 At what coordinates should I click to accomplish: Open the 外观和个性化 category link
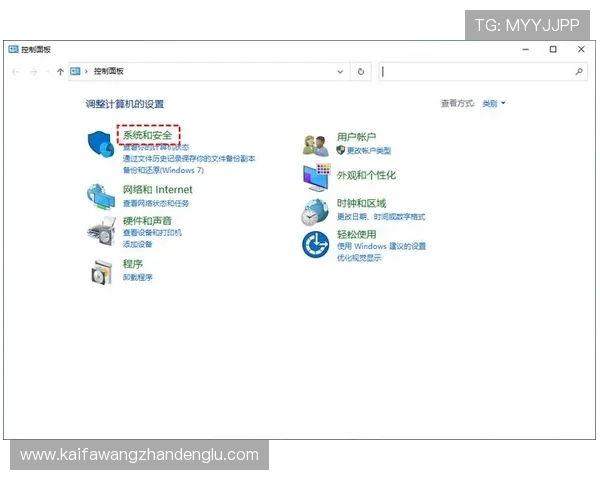click(367, 175)
